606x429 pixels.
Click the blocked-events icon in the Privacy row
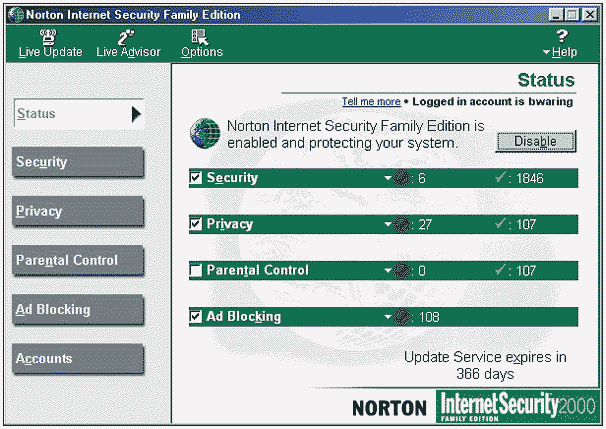[x=402, y=225]
